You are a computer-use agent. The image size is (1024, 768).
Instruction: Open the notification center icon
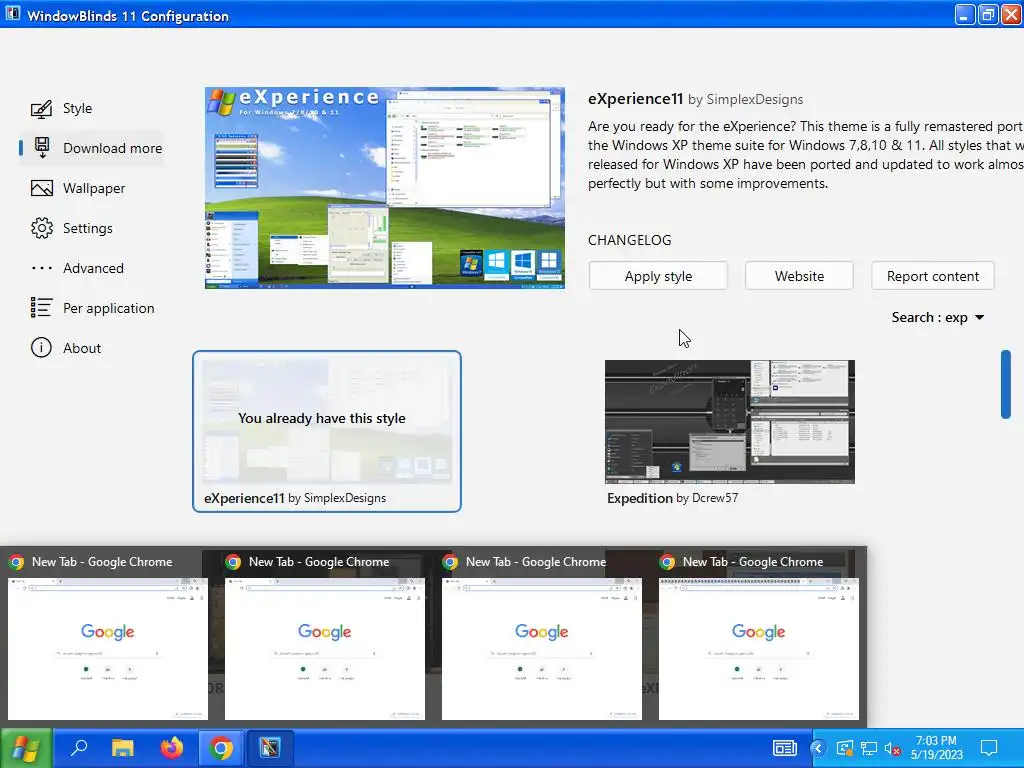pyautogui.click(x=989, y=748)
